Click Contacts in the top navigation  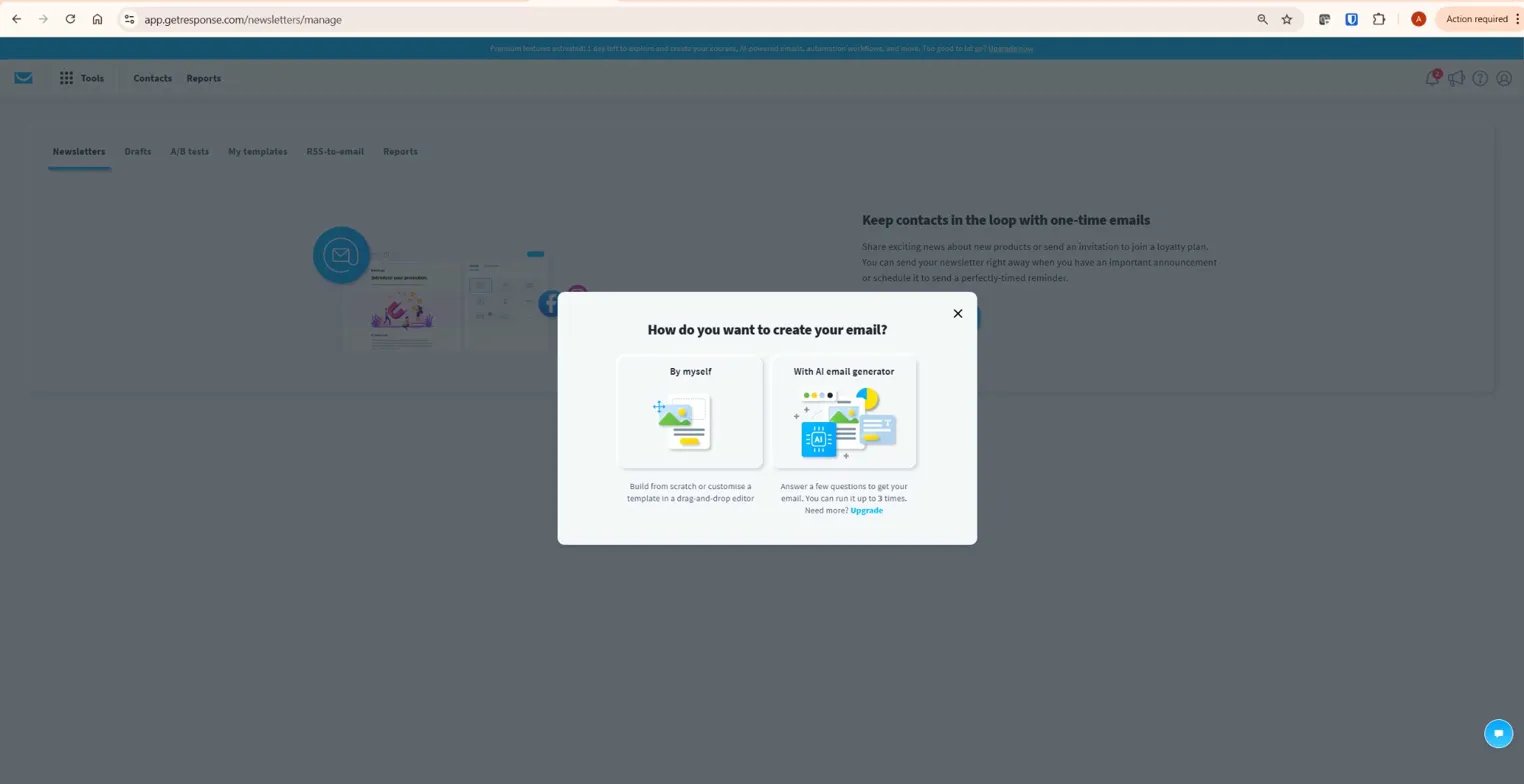(152, 78)
